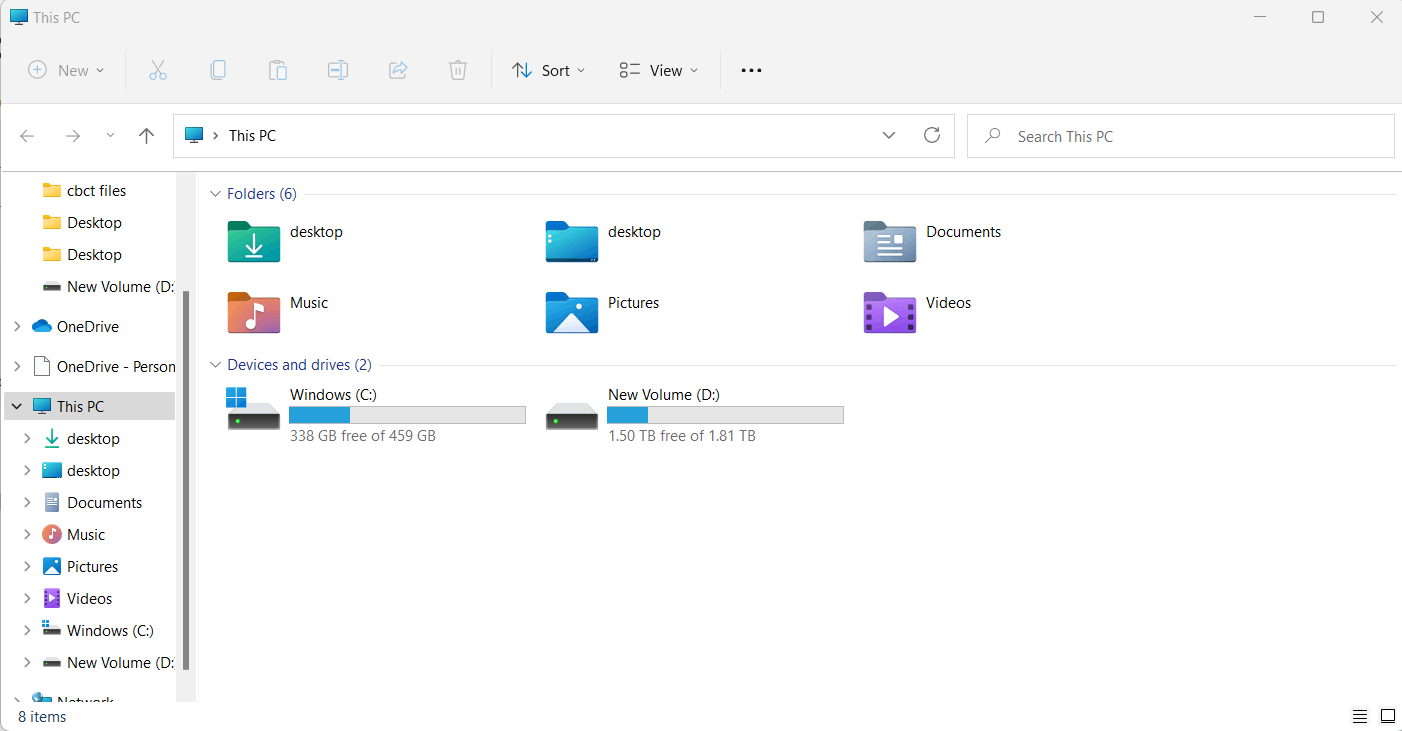Collapse the Folders (6) group
This screenshot has height=731, width=1402.
[213, 194]
